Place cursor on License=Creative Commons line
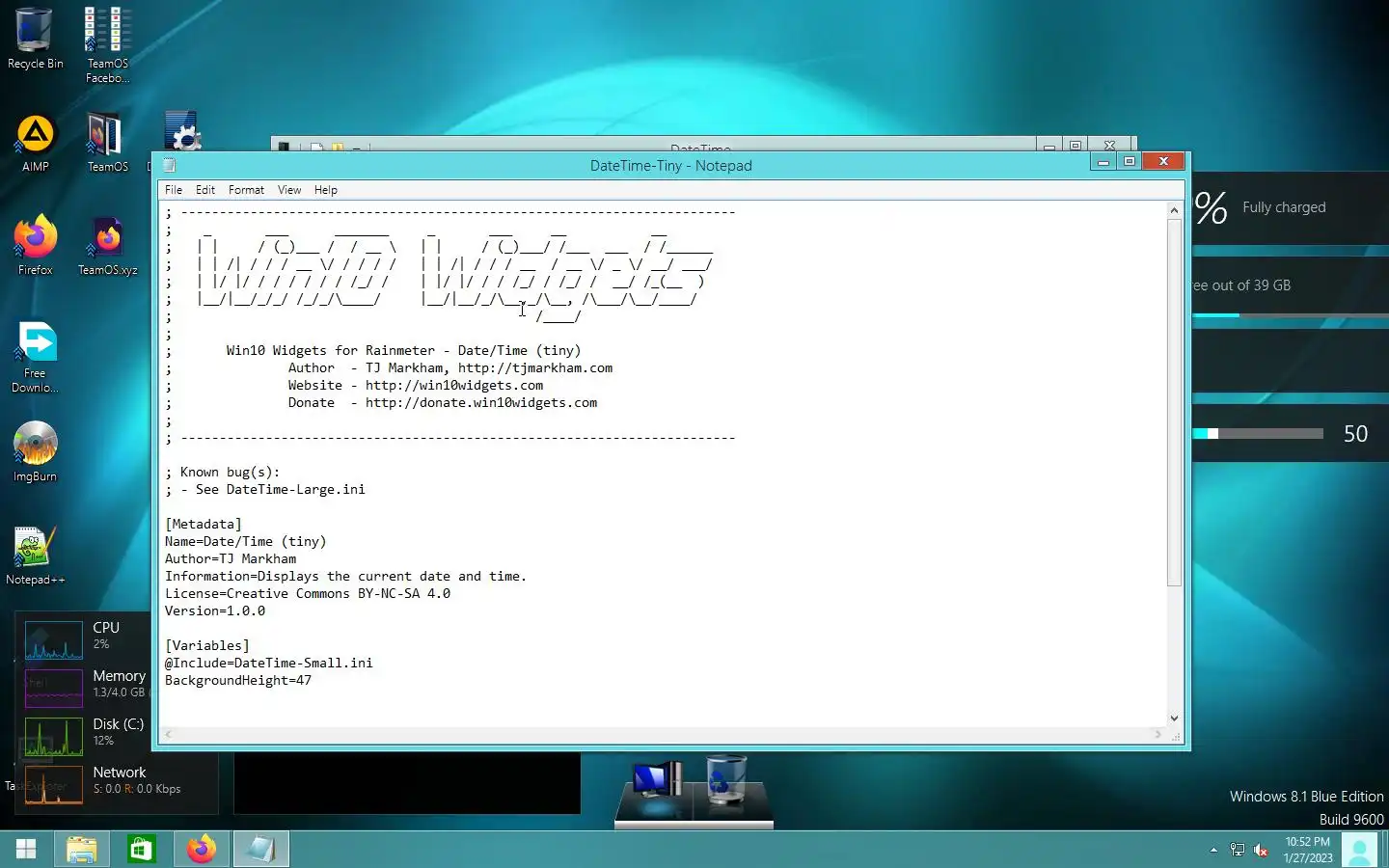 tap(308, 593)
